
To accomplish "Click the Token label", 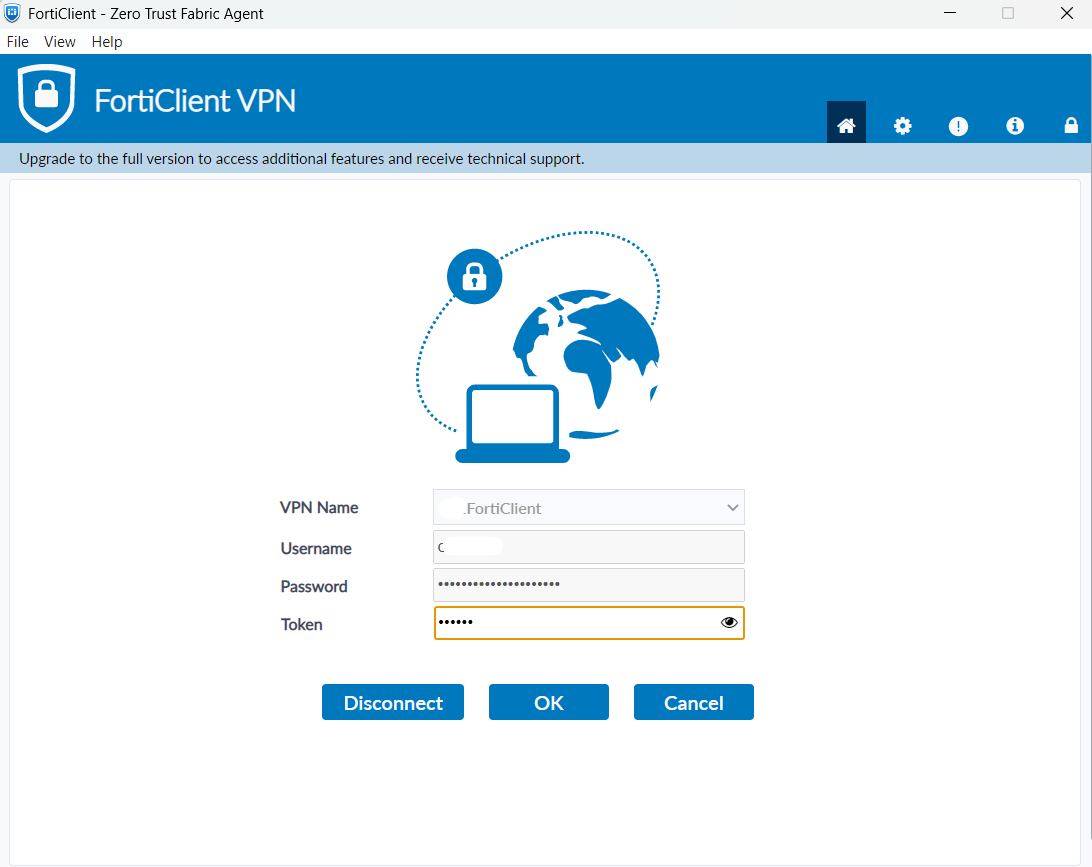I will [x=302, y=625].
